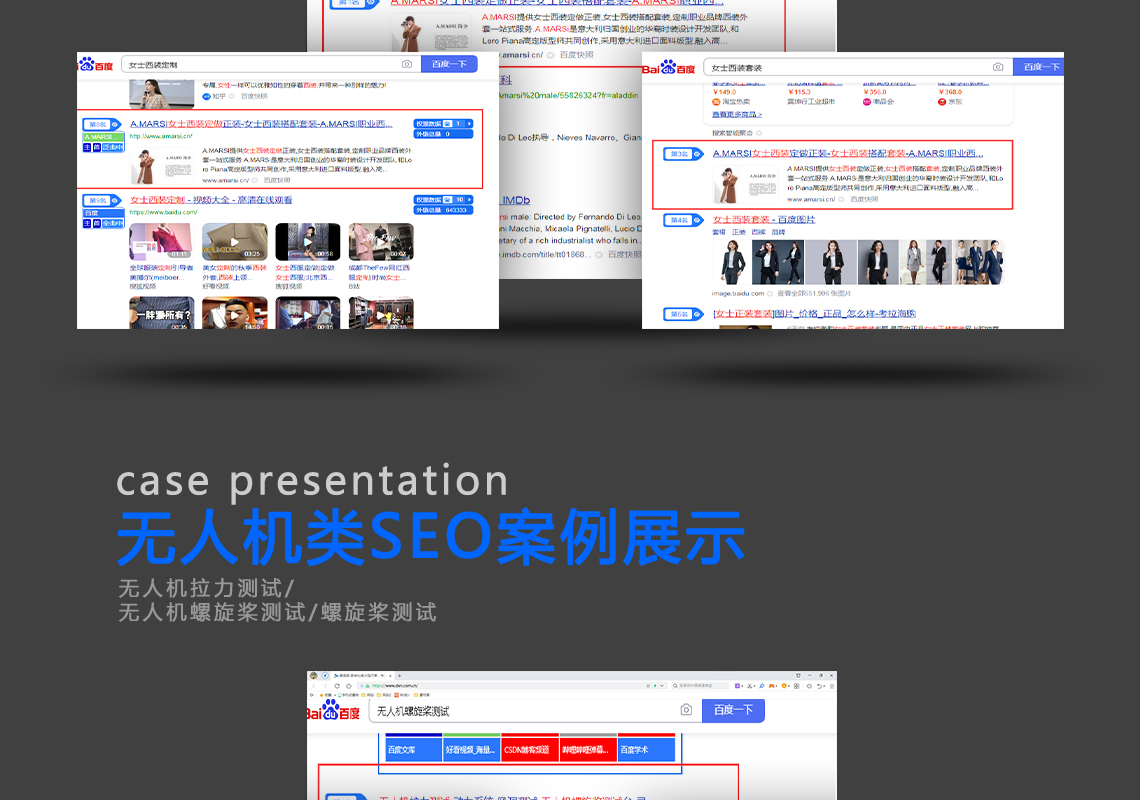Click camera icon in 女士西装定制 search box
Image resolution: width=1140 pixels, height=800 pixels.
pos(407,64)
